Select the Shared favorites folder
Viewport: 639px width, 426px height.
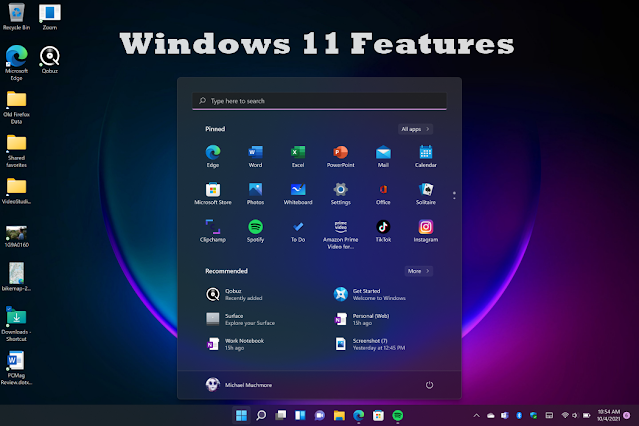point(16,151)
